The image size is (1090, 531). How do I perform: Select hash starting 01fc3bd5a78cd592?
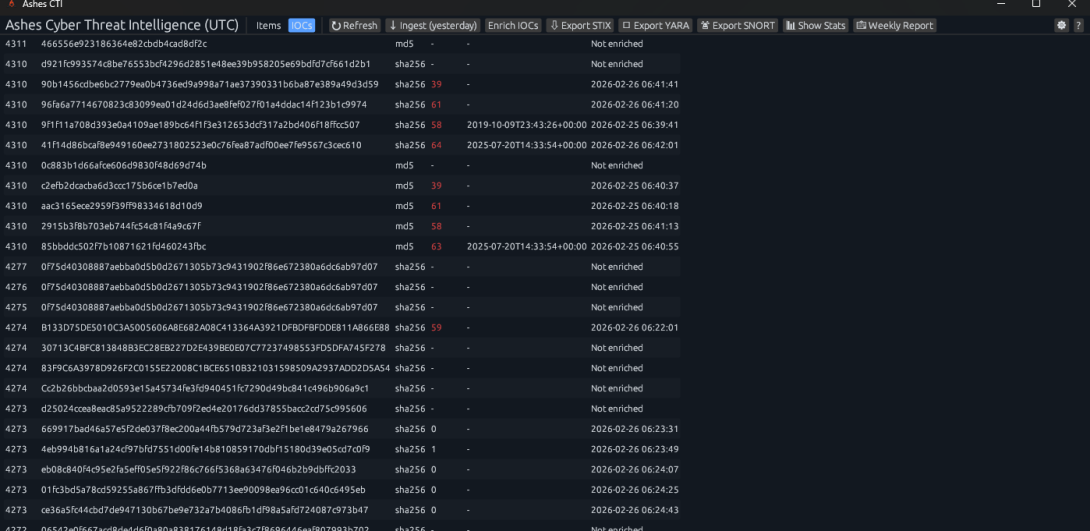click(203, 490)
